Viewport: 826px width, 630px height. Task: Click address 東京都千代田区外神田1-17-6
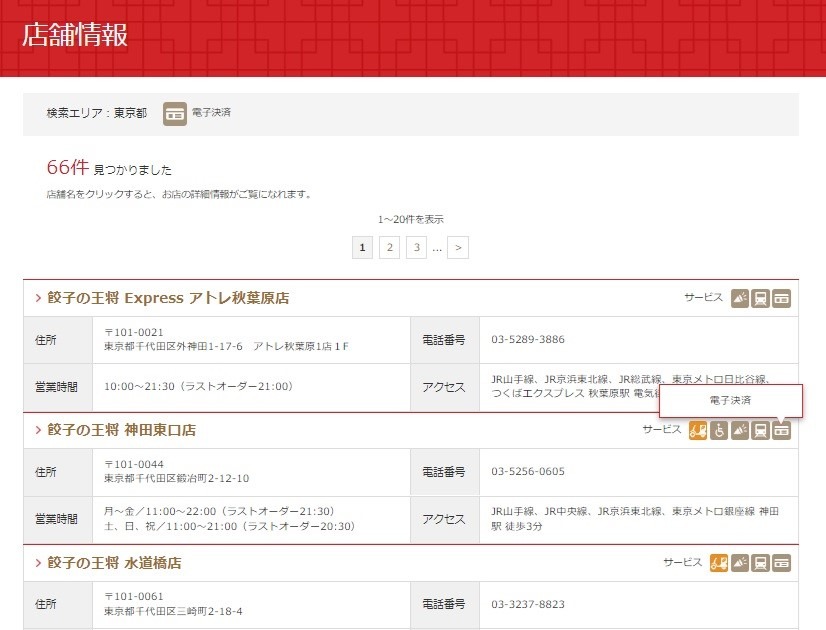click(173, 347)
